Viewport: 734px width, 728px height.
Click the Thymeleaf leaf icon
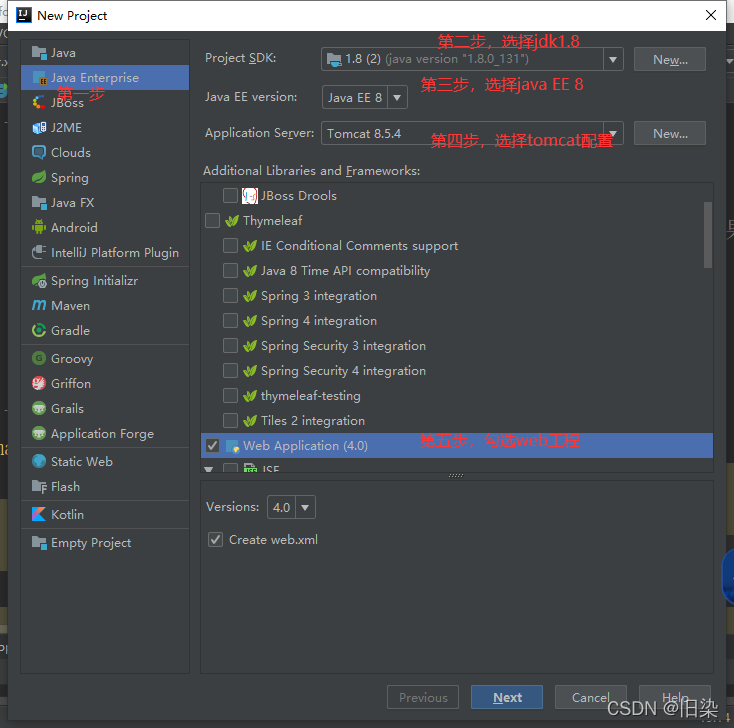(232, 221)
